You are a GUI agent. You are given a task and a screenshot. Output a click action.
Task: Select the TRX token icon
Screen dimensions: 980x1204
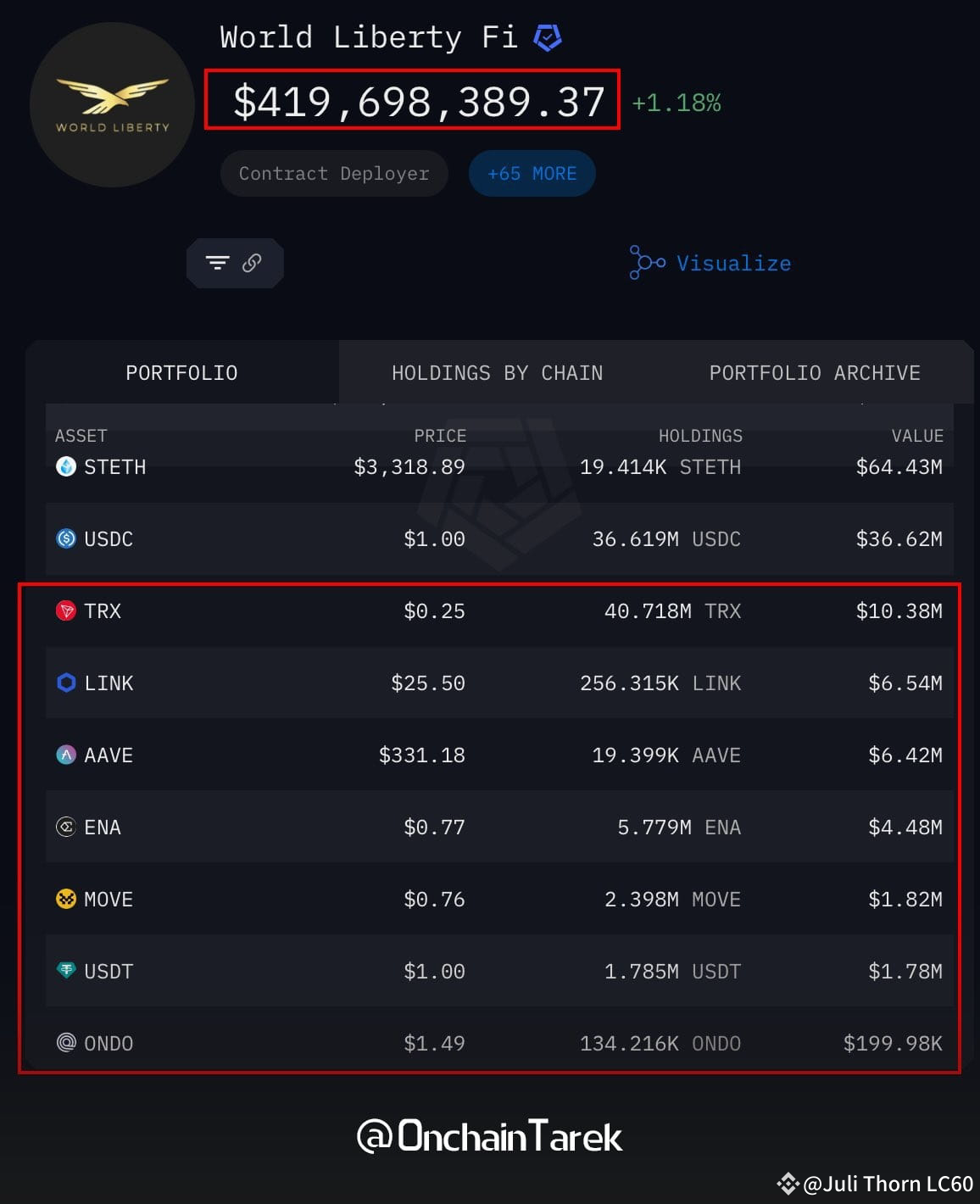(x=65, y=610)
